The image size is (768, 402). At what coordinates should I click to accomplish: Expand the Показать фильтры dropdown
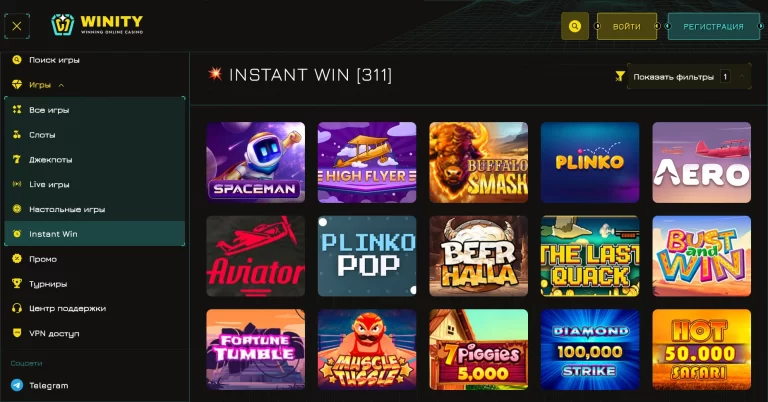689,77
